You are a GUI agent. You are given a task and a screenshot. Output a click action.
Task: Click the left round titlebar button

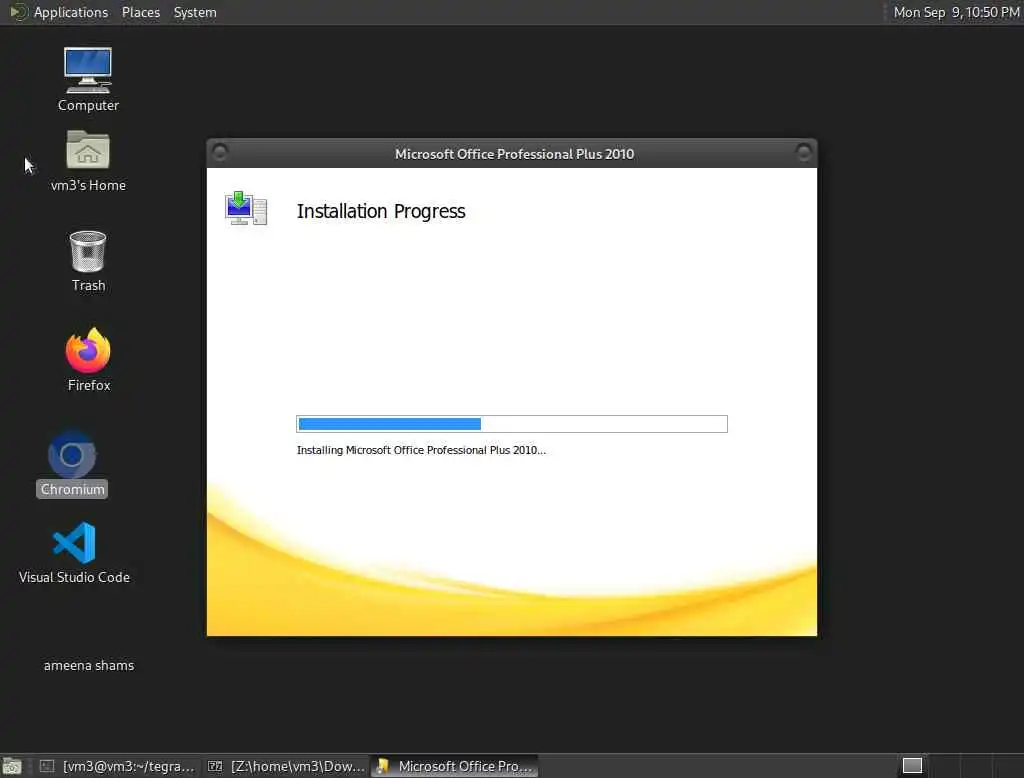click(220, 152)
